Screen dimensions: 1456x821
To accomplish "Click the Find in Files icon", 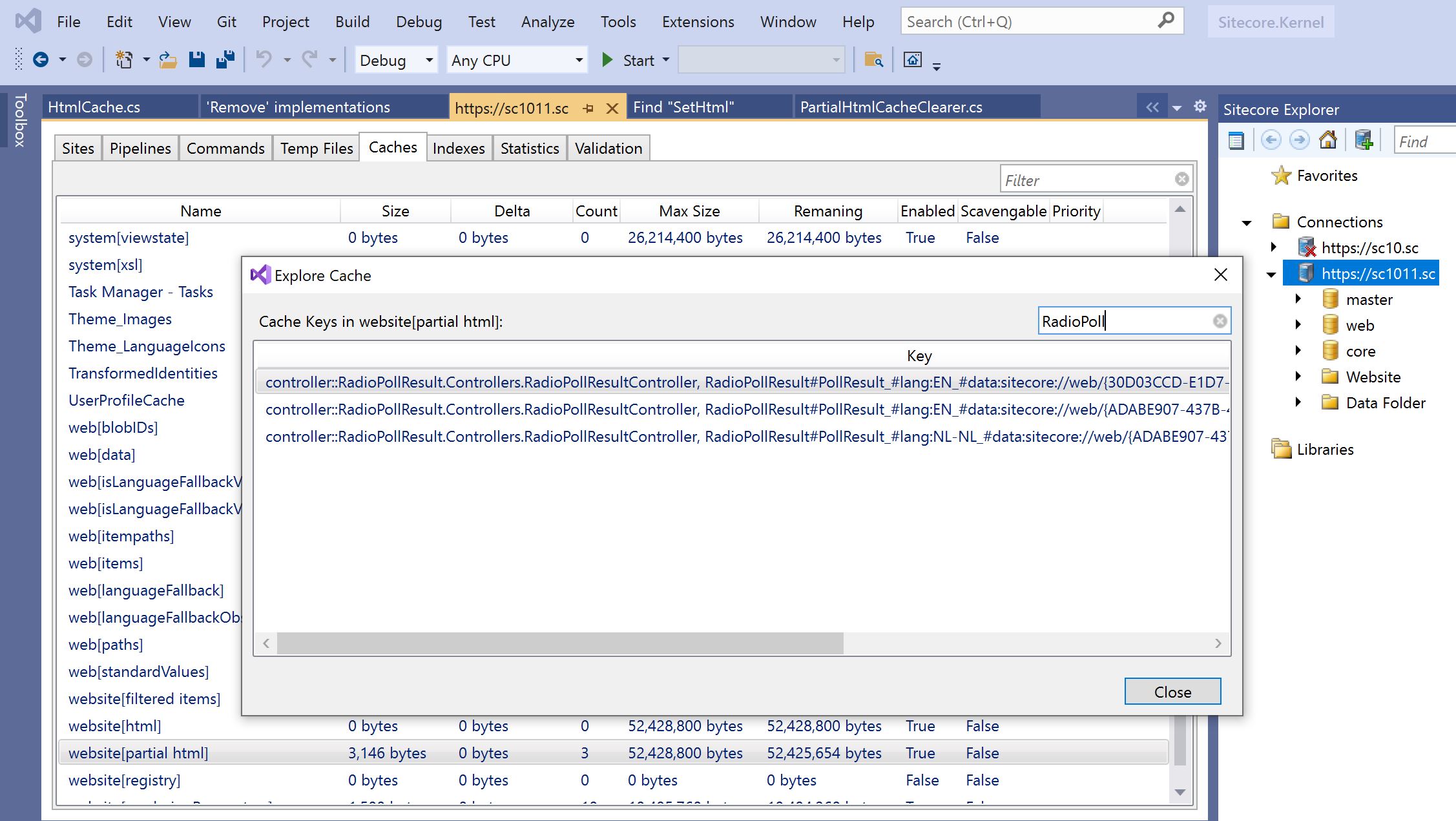I will click(873, 60).
